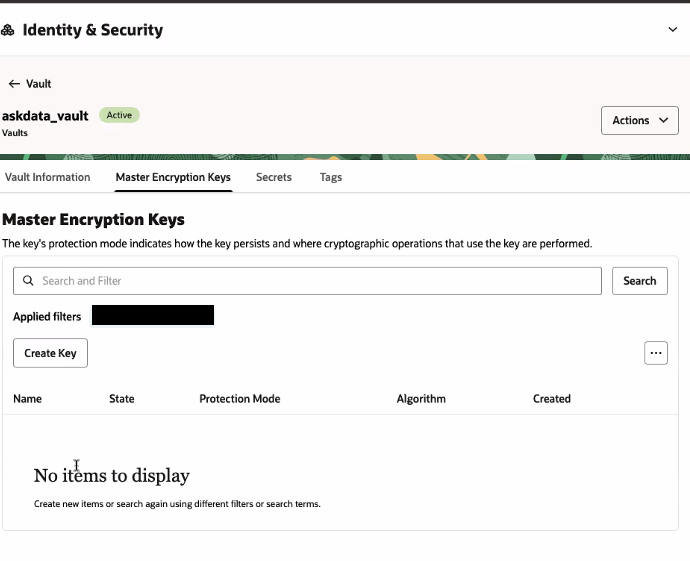Click the magnifier icon in search box

click(28, 281)
